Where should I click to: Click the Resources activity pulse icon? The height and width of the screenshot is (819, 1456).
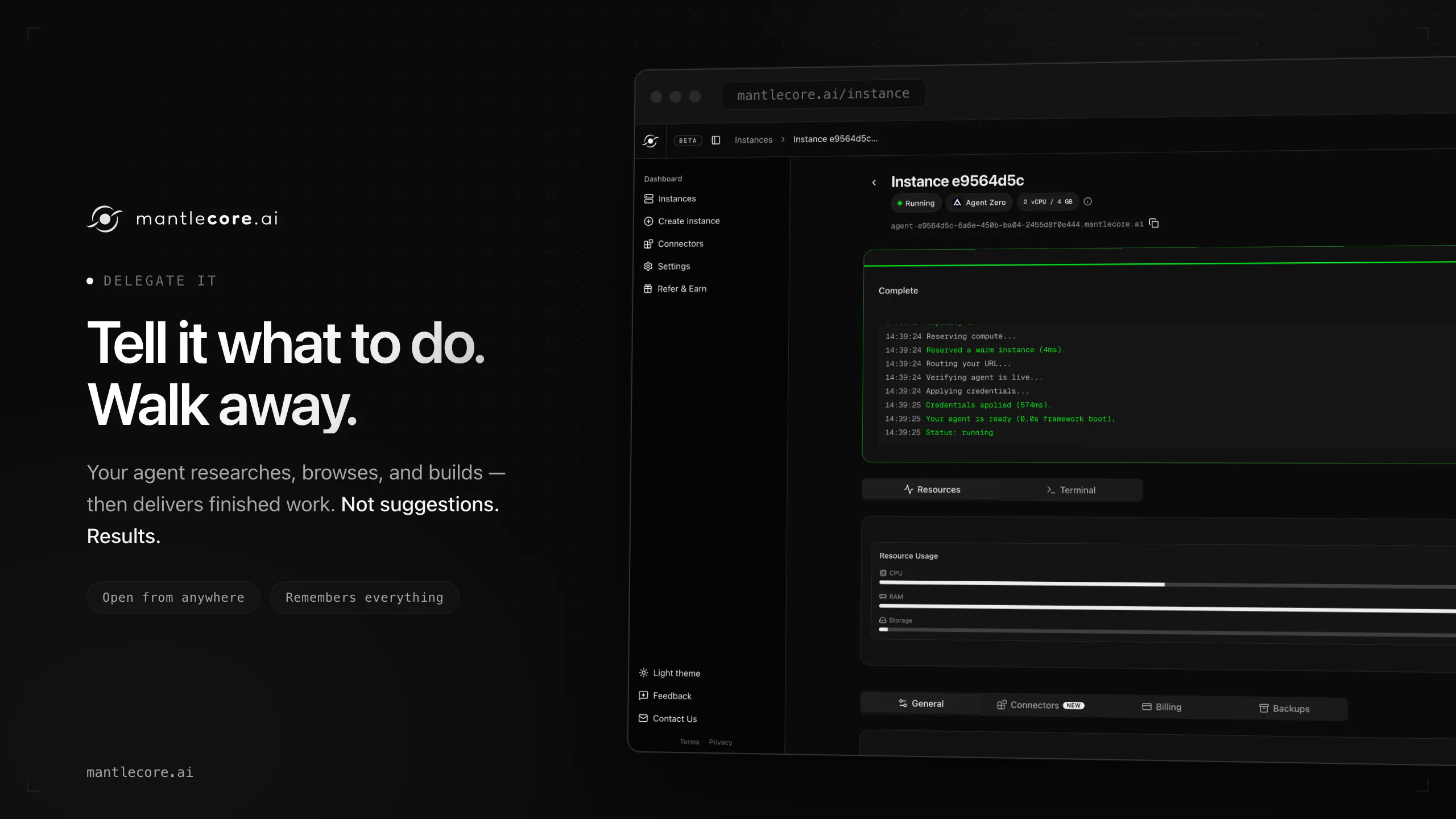click(908, 489)
